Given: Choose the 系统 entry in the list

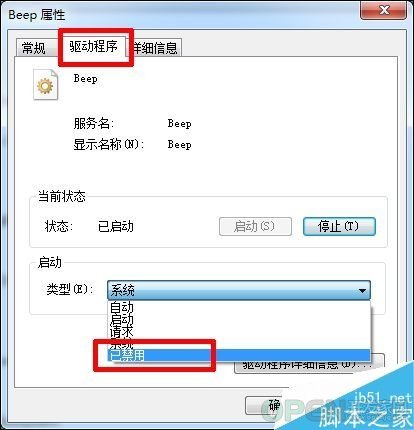Looking at the screenshot, I should pos(239,343).
